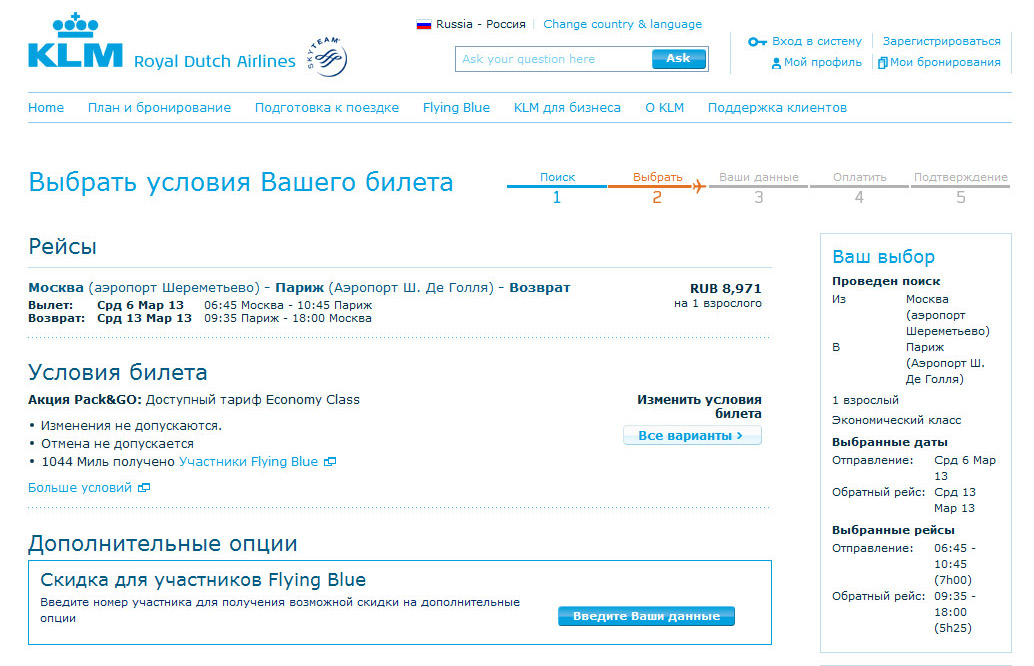The width and height of the screenshot is (1034, 666).
Task: Open Change country & language link
Action: [x=623, y=24]
